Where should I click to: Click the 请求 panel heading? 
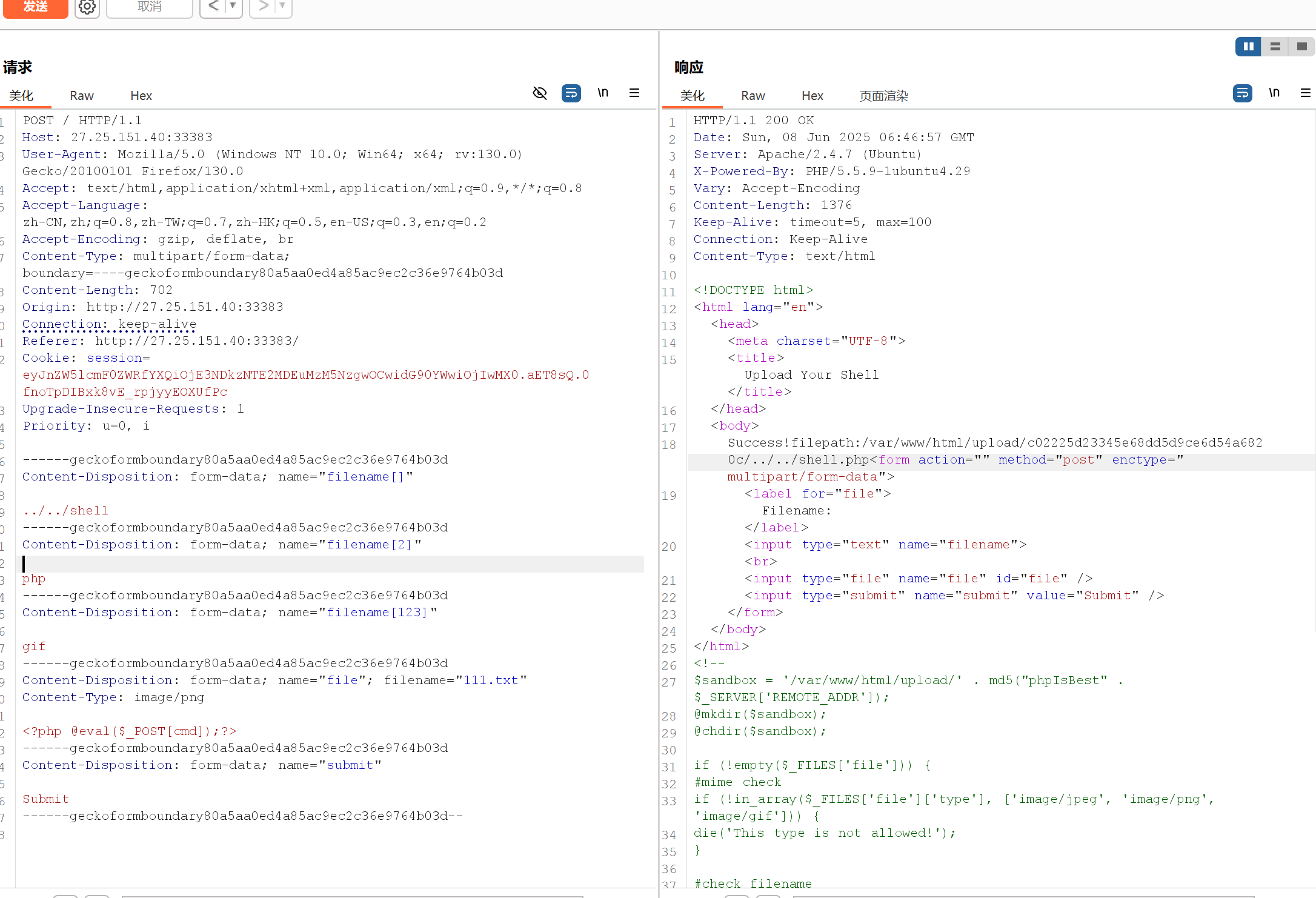(x=18, y=67)
